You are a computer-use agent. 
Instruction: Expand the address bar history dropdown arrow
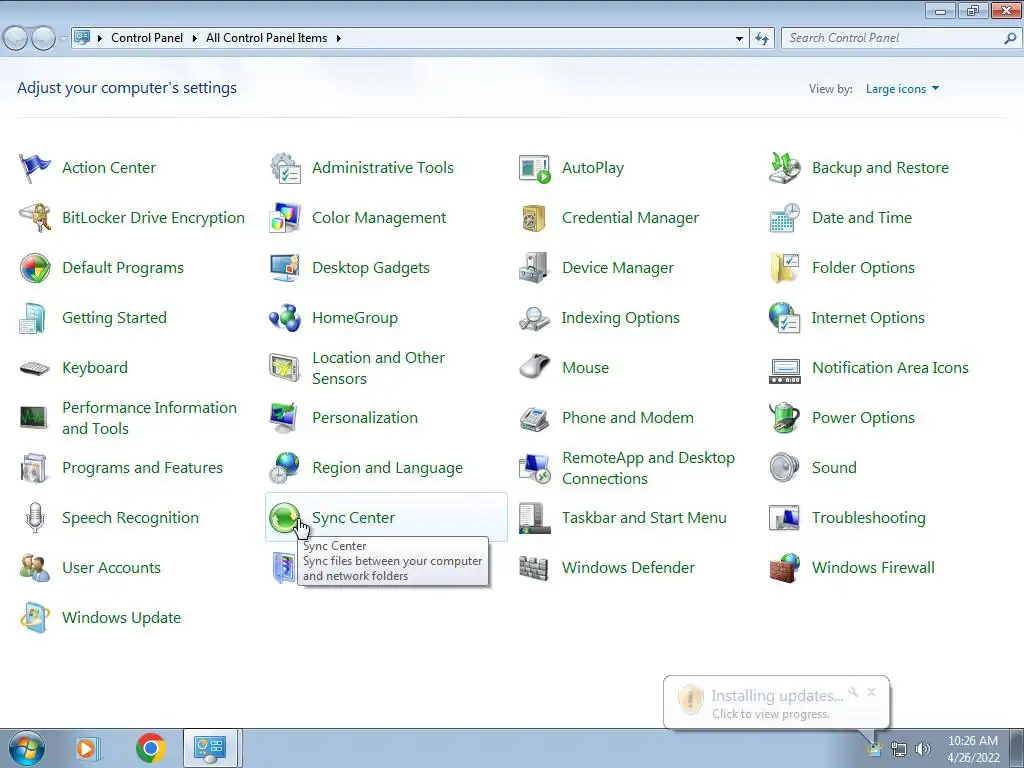[739, 39]
